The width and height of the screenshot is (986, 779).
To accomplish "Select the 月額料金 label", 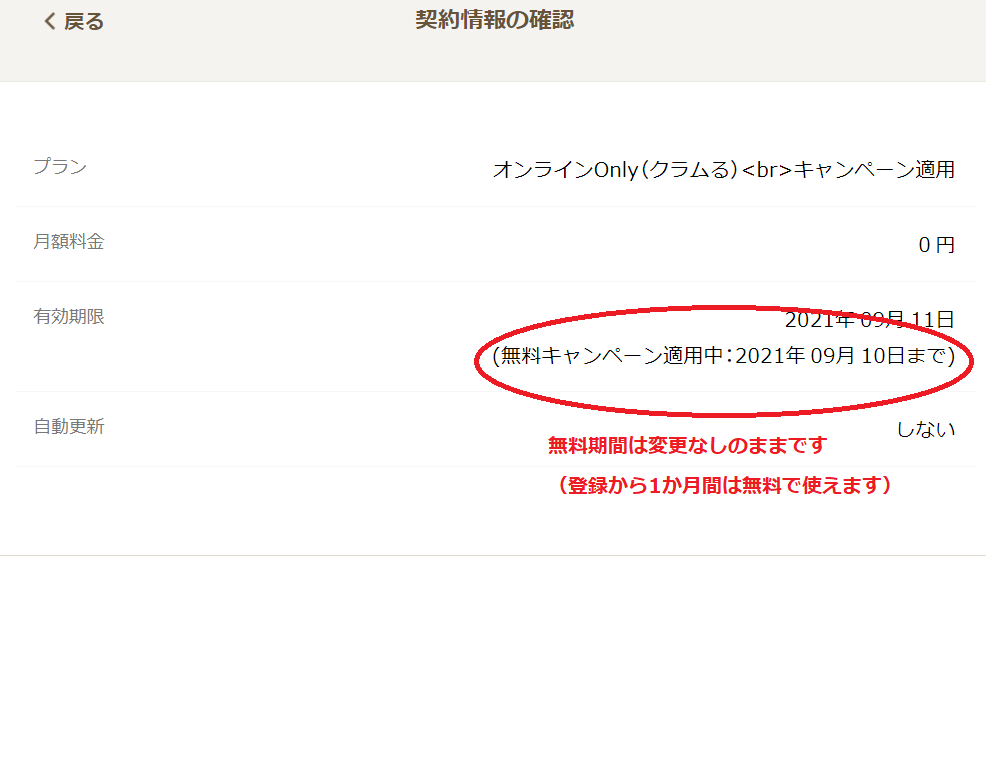I will [69, 241].
